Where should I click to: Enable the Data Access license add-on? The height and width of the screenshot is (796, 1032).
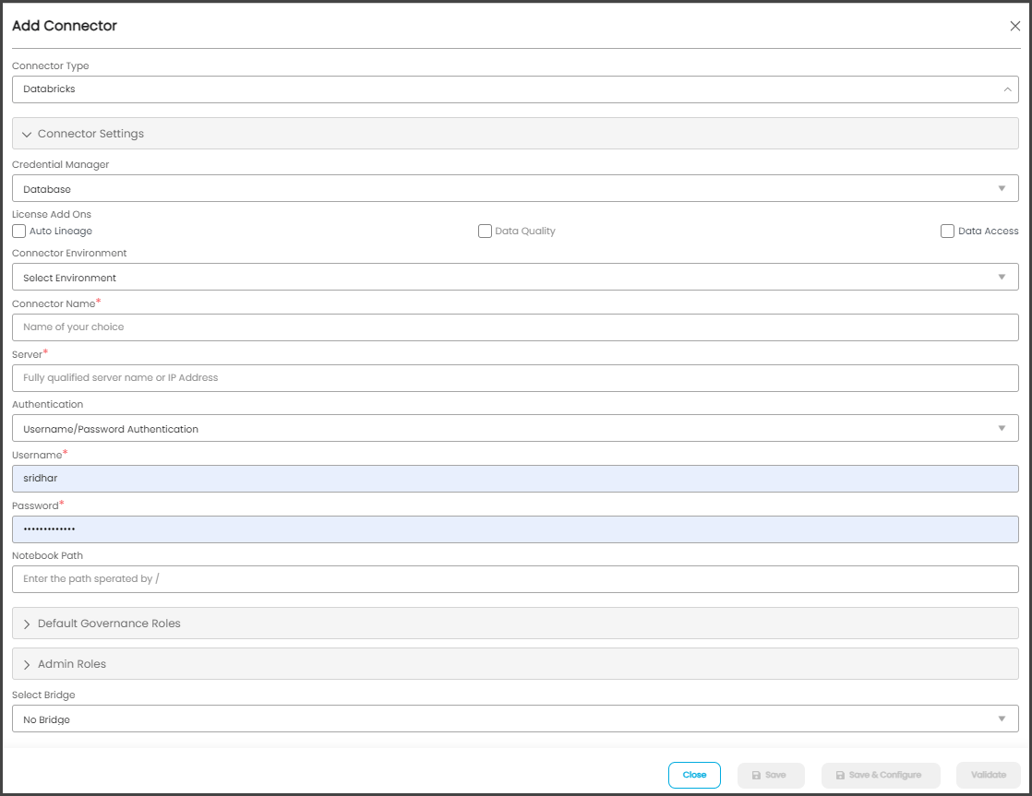point(947,230)
